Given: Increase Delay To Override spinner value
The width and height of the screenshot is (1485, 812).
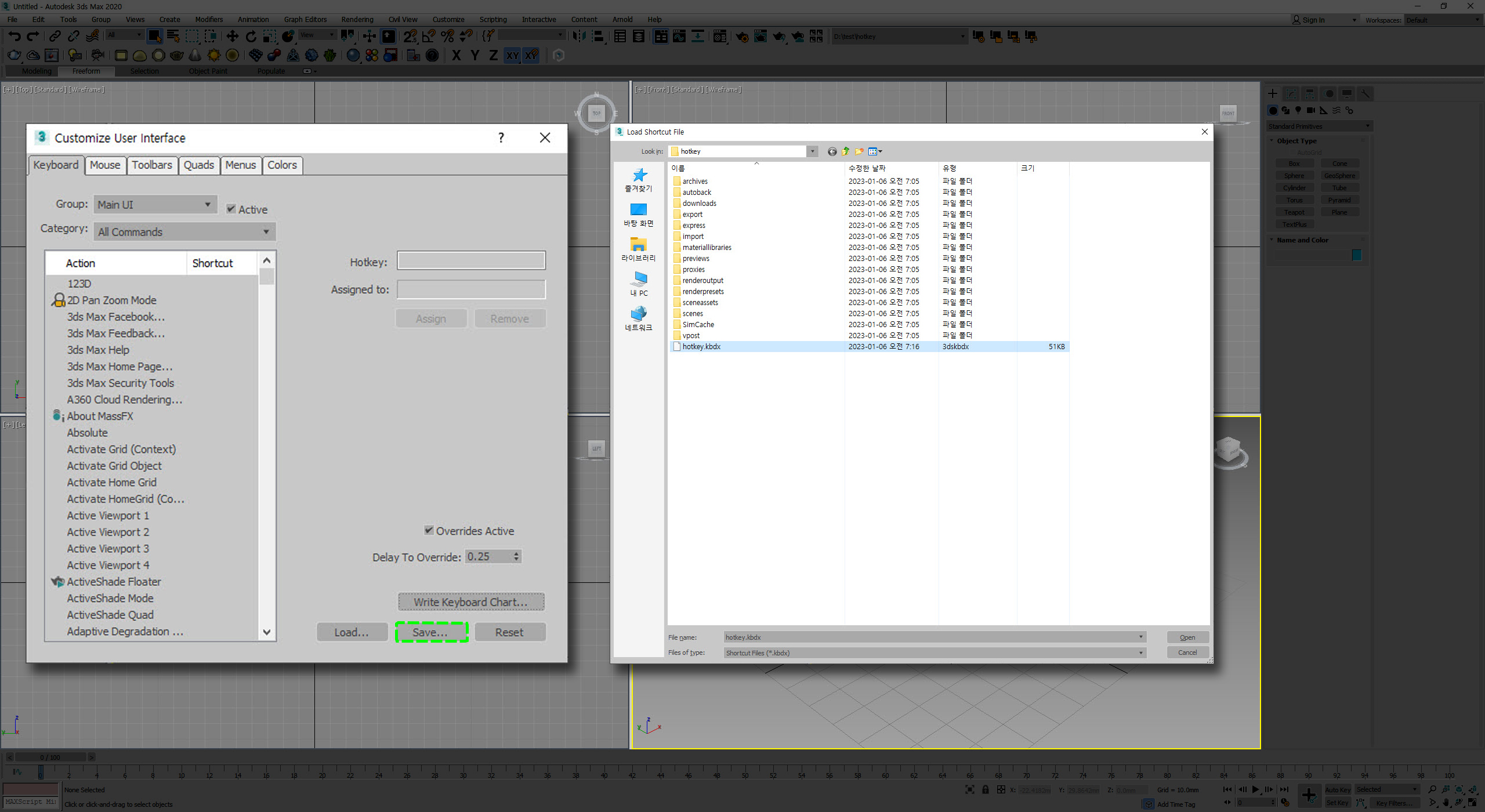Looking at the screenshot, I should coord(516,553).
